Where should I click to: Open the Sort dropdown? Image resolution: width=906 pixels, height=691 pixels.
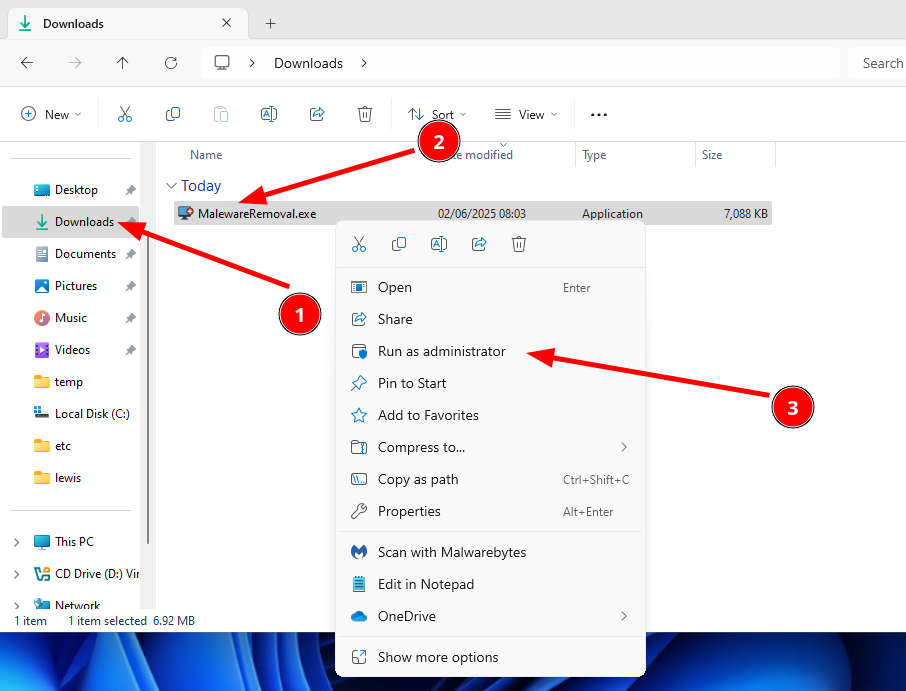point(437,115)
